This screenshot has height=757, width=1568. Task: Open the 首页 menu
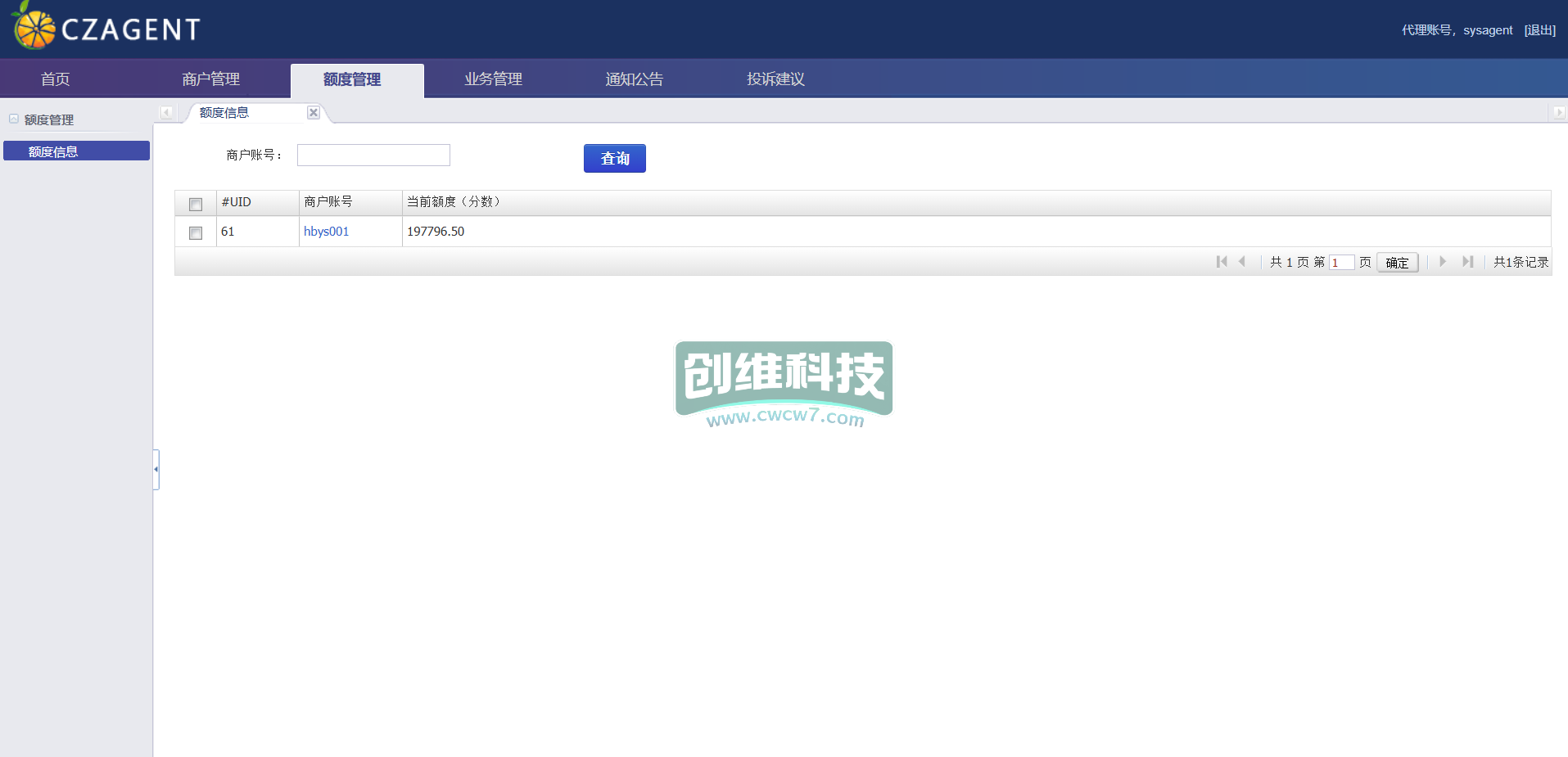tap(55, 79)
